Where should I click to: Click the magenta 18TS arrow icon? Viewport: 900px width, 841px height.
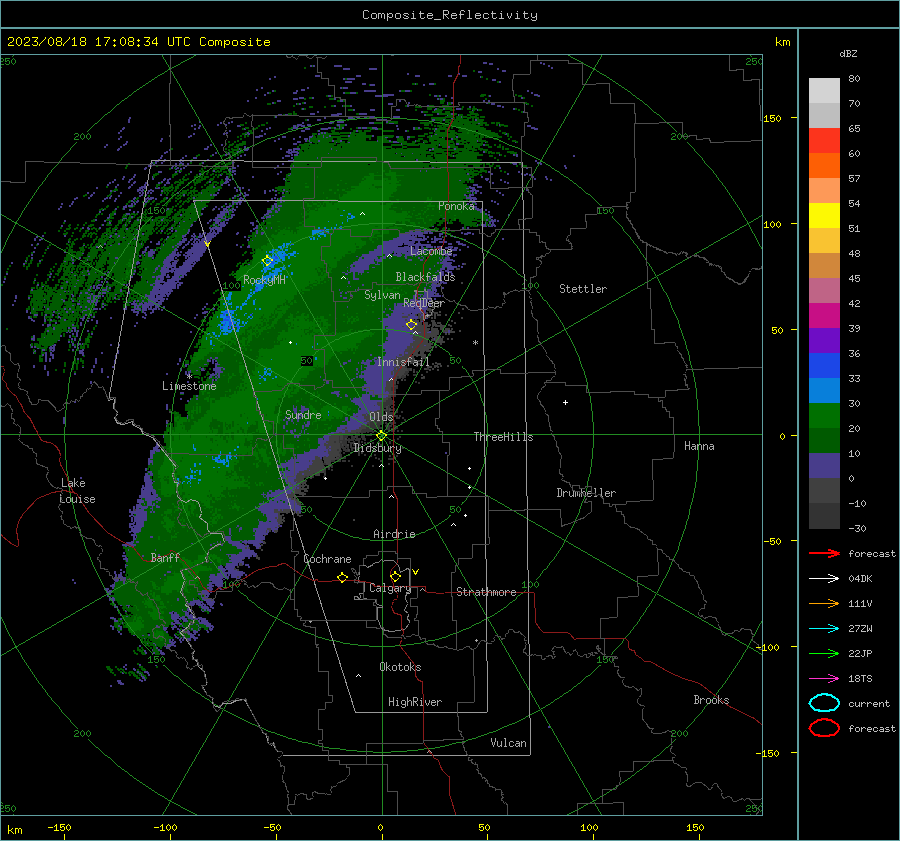point(824,678)
